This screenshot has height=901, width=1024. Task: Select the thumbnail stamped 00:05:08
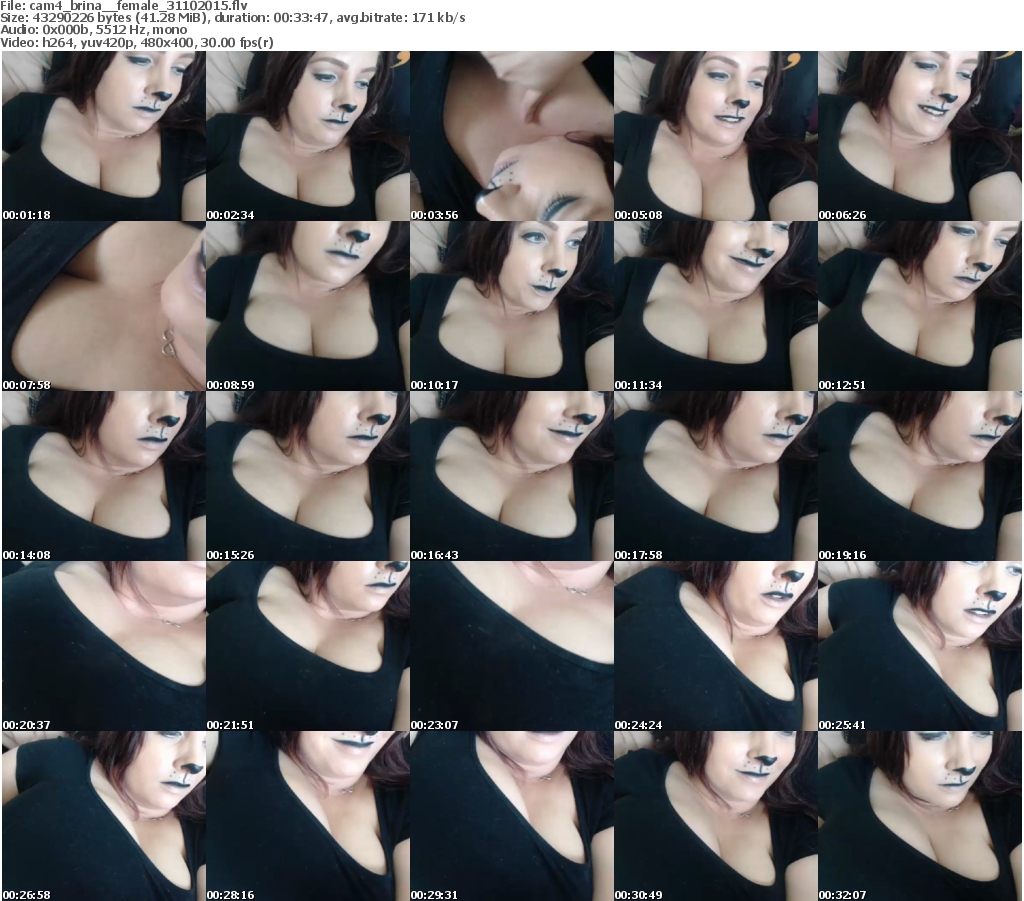coord(716,136)
